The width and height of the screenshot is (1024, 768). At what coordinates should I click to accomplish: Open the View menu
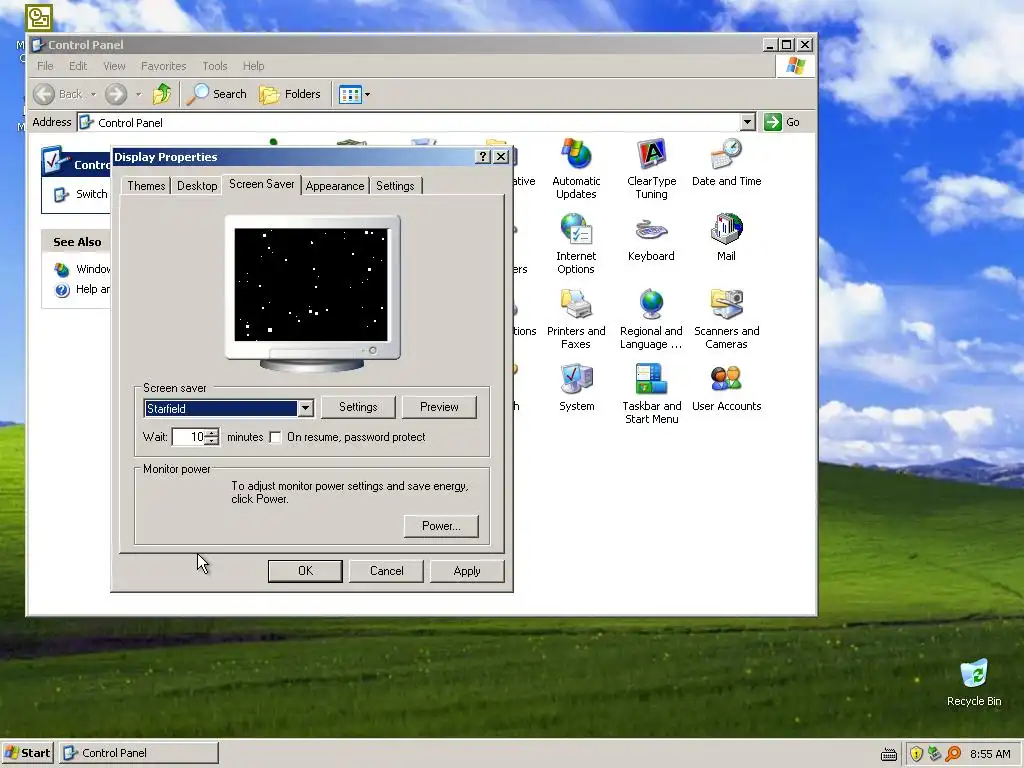click(114, 66)
